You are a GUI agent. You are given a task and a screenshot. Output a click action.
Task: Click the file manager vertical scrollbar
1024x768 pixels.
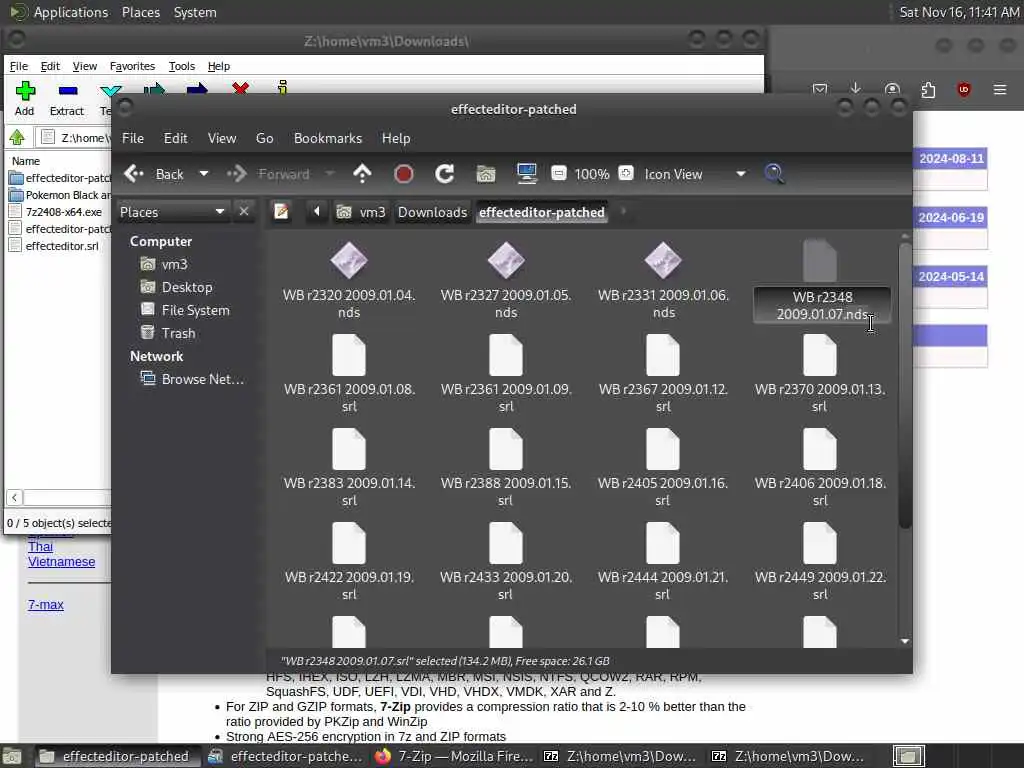(904, 385)
